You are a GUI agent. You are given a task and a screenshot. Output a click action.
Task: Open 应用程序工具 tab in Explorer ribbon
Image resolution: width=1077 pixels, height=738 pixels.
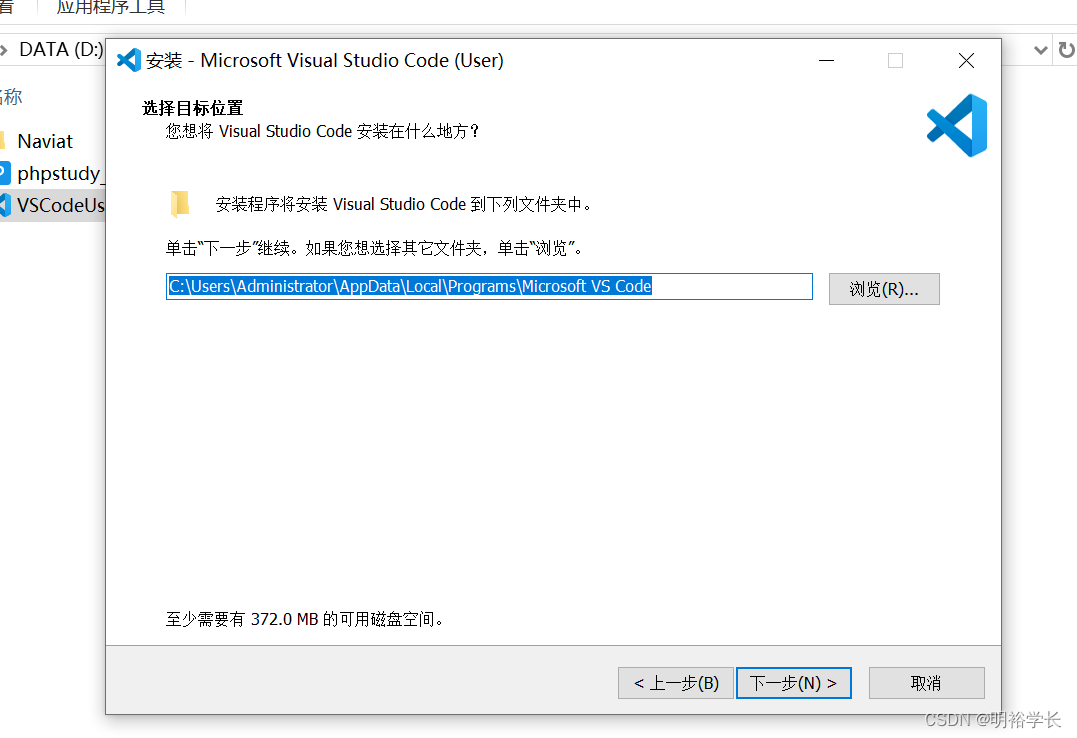[111, 8]
